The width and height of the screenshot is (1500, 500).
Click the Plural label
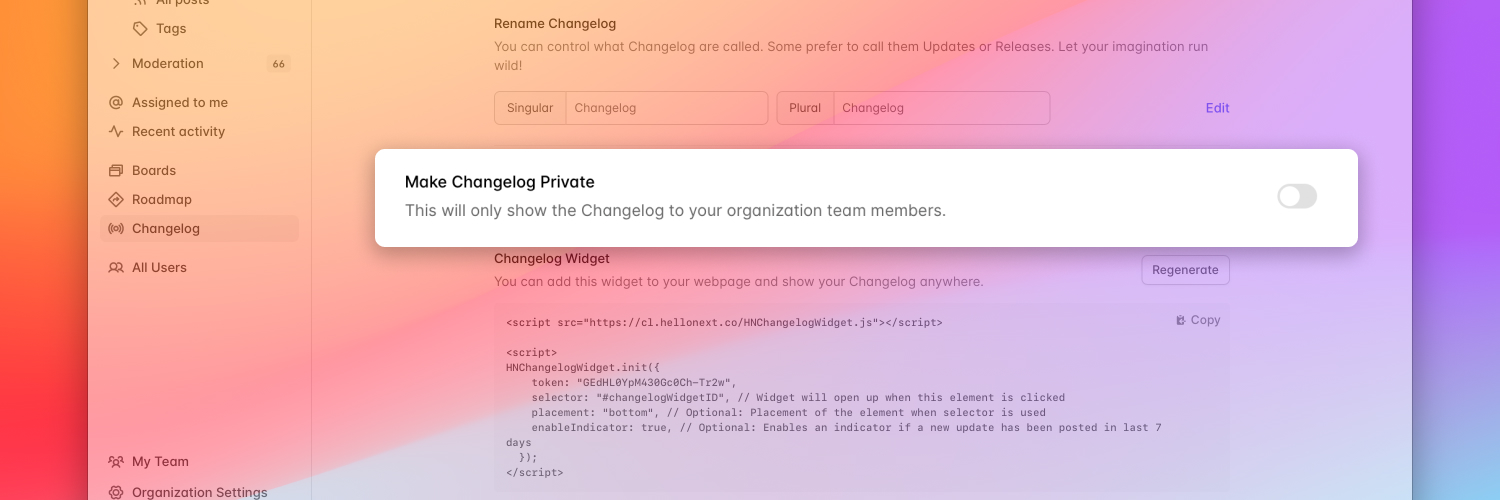tap(805, 108)
